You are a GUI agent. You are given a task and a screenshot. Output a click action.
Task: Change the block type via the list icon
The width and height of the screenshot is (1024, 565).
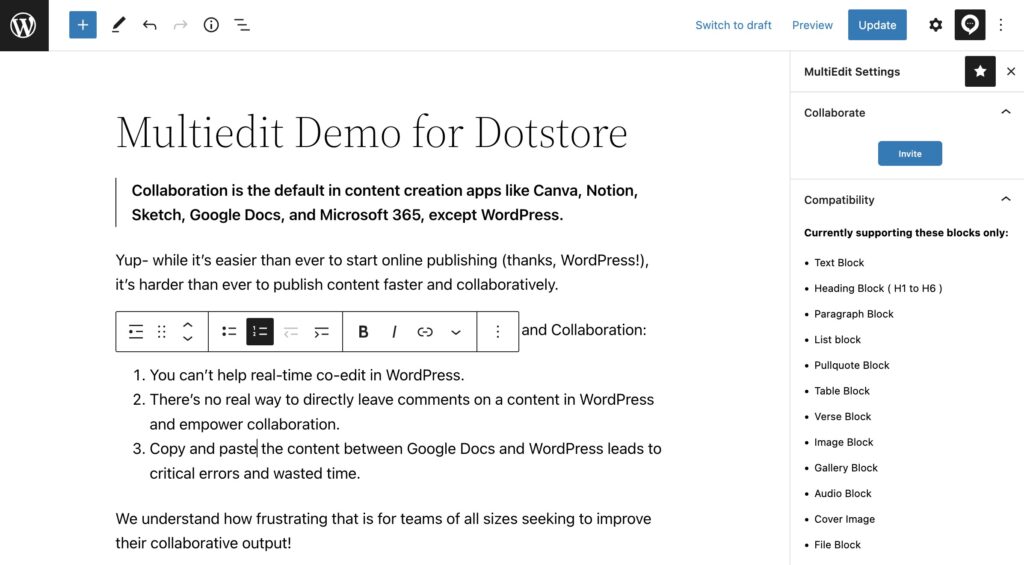pos(136,332)
